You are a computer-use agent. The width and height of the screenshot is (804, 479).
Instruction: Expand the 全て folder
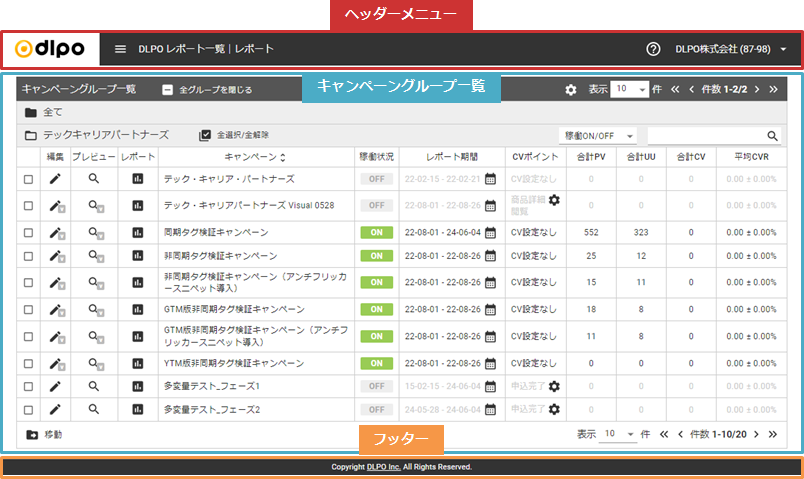31,112
